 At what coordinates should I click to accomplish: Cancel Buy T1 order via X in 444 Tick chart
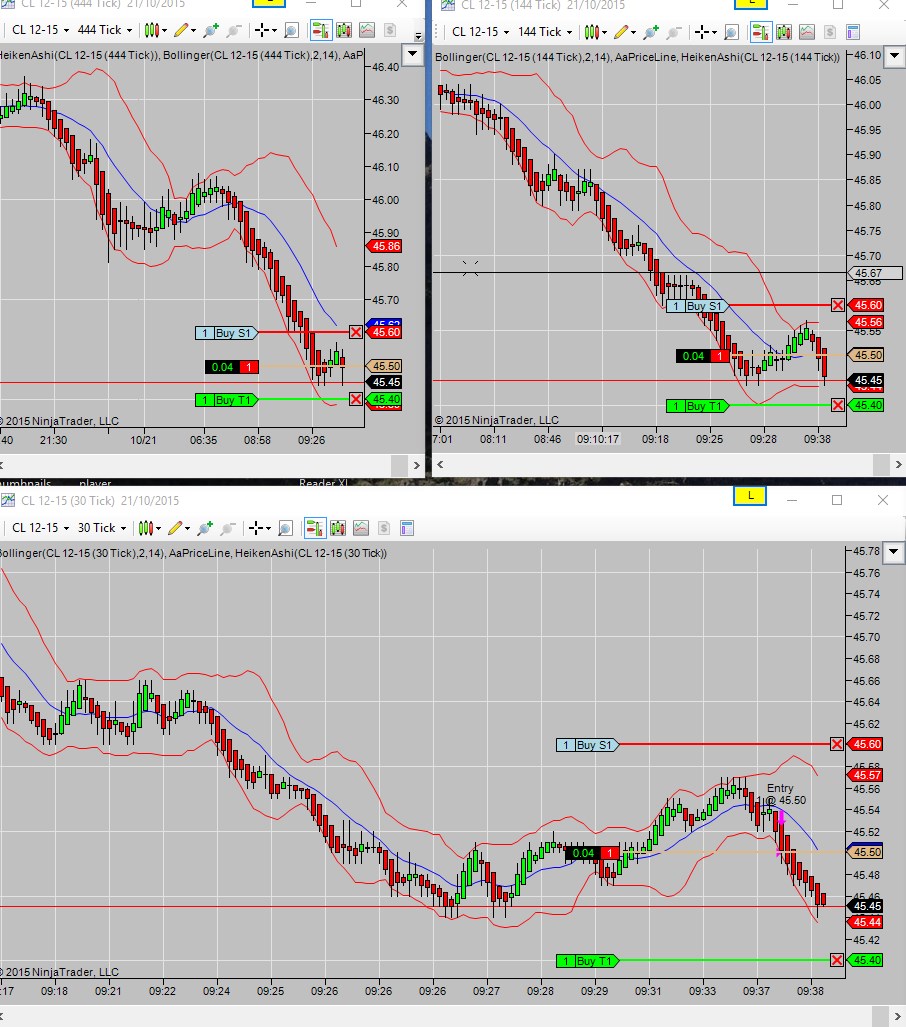356,400
